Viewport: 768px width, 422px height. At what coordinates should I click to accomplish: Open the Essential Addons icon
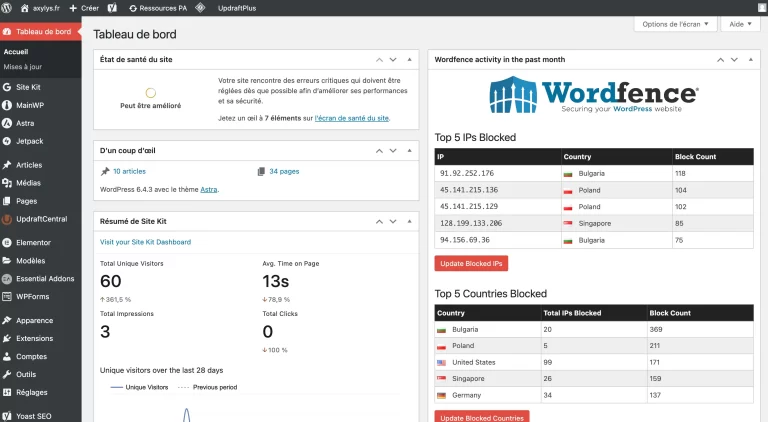(7, 279)
